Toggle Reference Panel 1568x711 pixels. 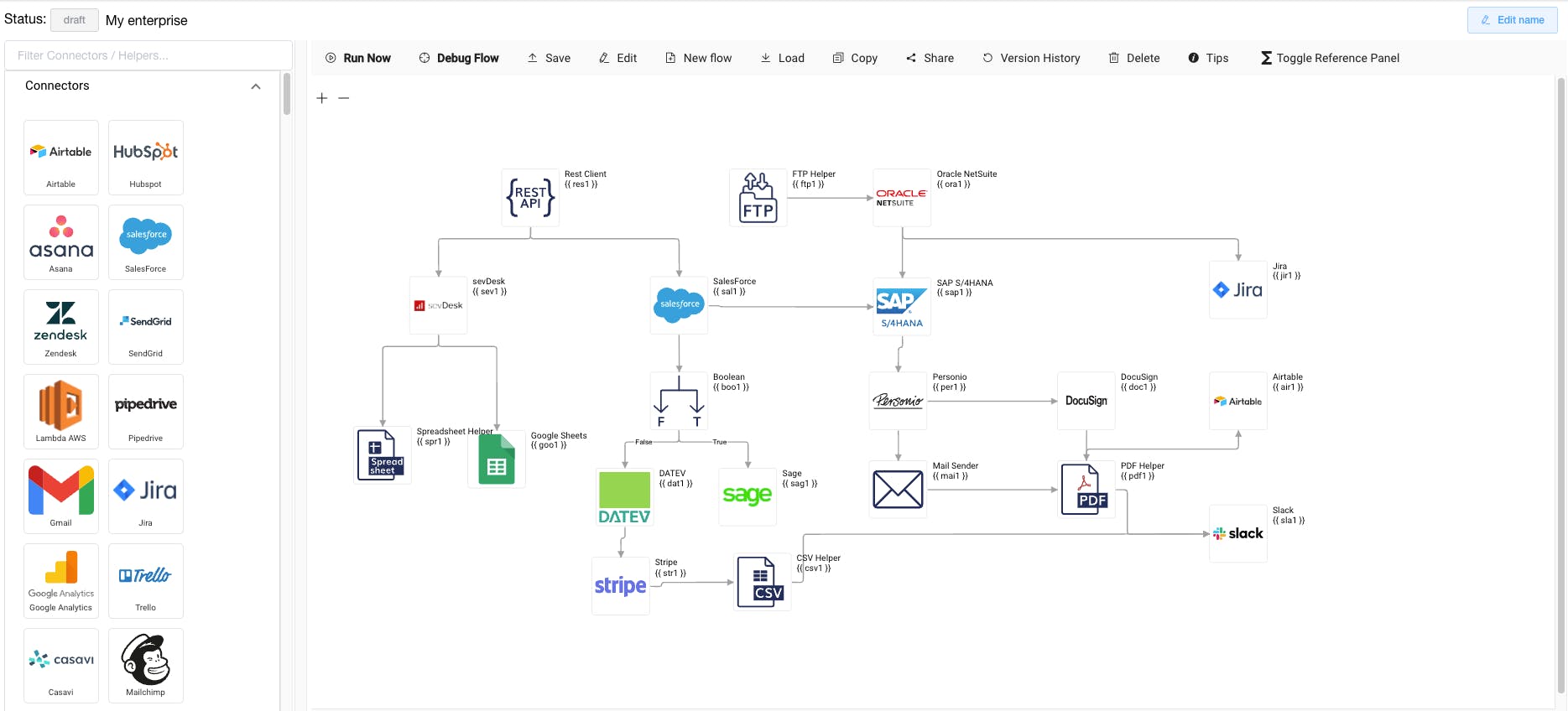click(x=1330, y=58)
